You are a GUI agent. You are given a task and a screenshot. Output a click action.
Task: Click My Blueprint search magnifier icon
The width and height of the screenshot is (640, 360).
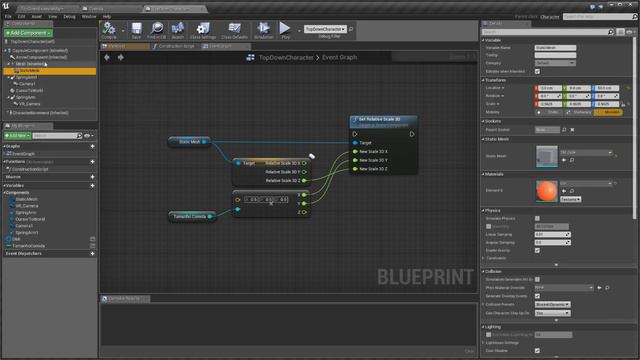[x=79, y=136]
